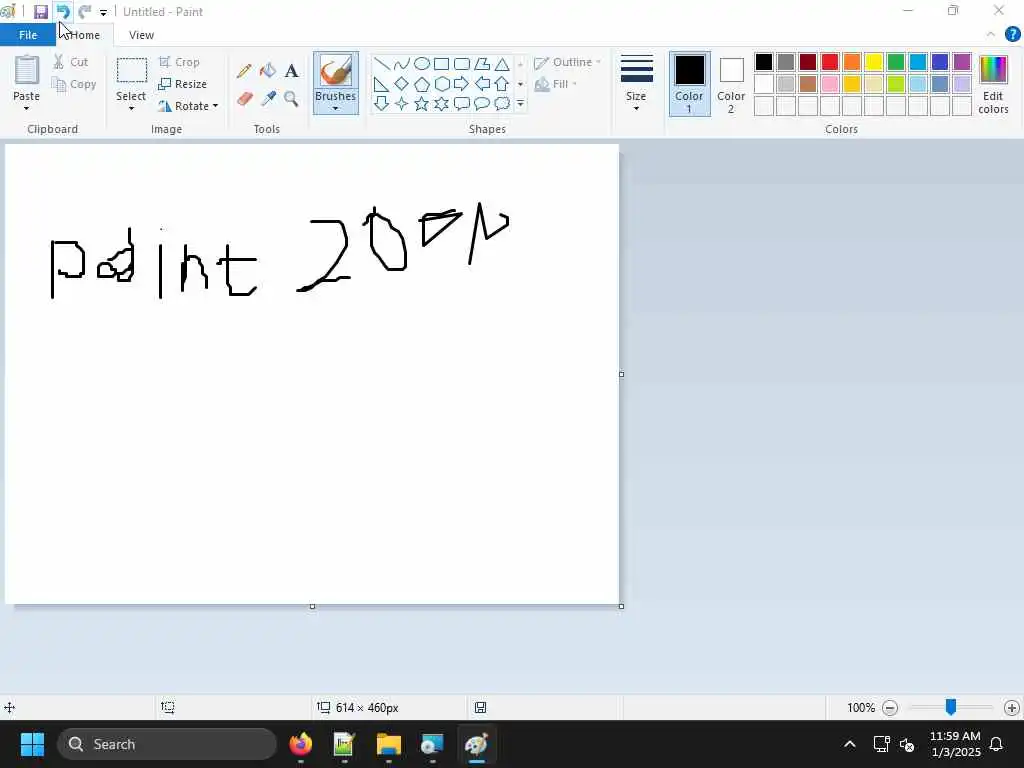Click the zoom slider thumb
The height and width of the screenshot is (768, 1024).
[951, 707]
